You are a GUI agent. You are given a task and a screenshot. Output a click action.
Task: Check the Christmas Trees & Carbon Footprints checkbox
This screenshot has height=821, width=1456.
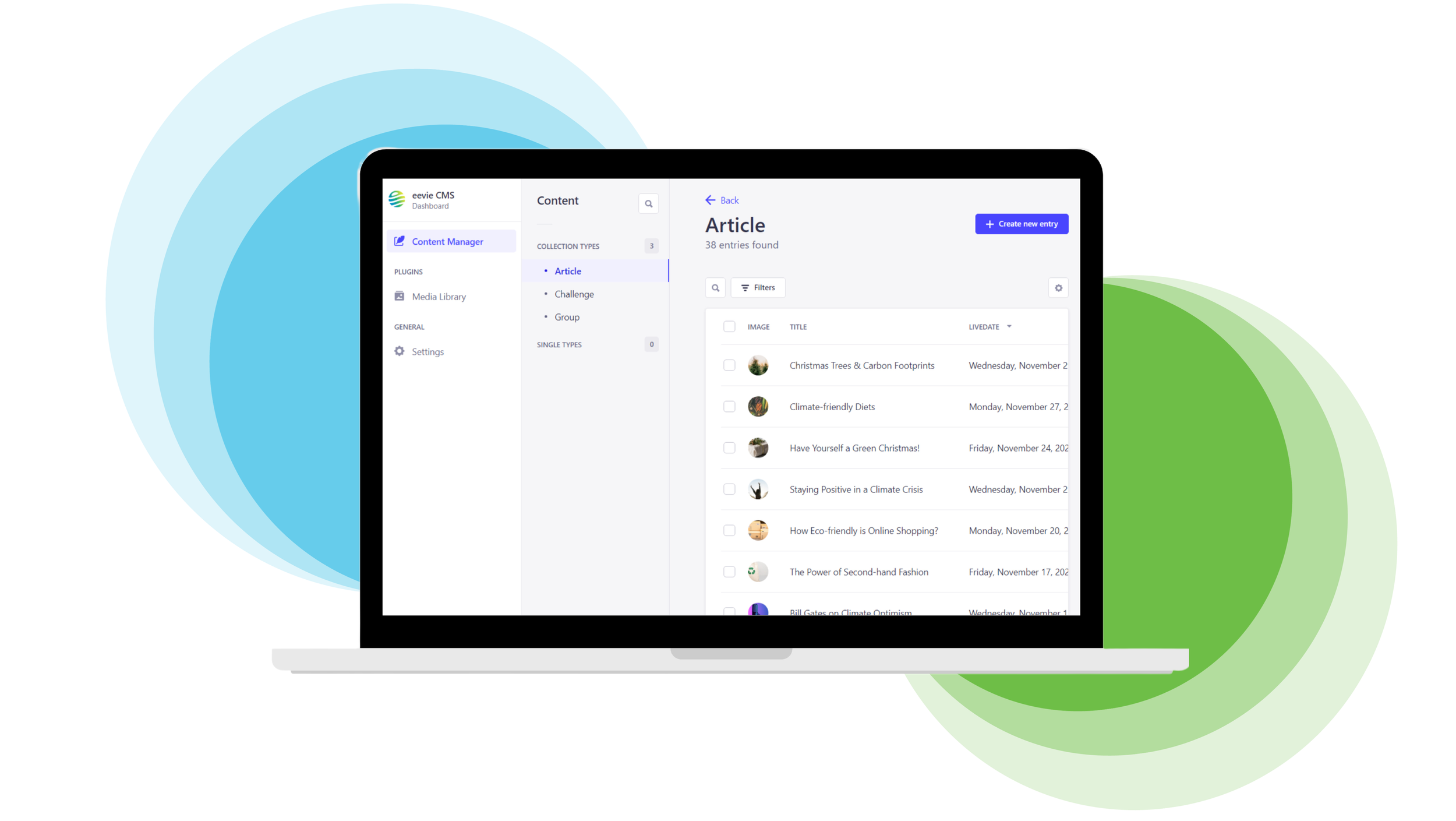pos(729,365)
